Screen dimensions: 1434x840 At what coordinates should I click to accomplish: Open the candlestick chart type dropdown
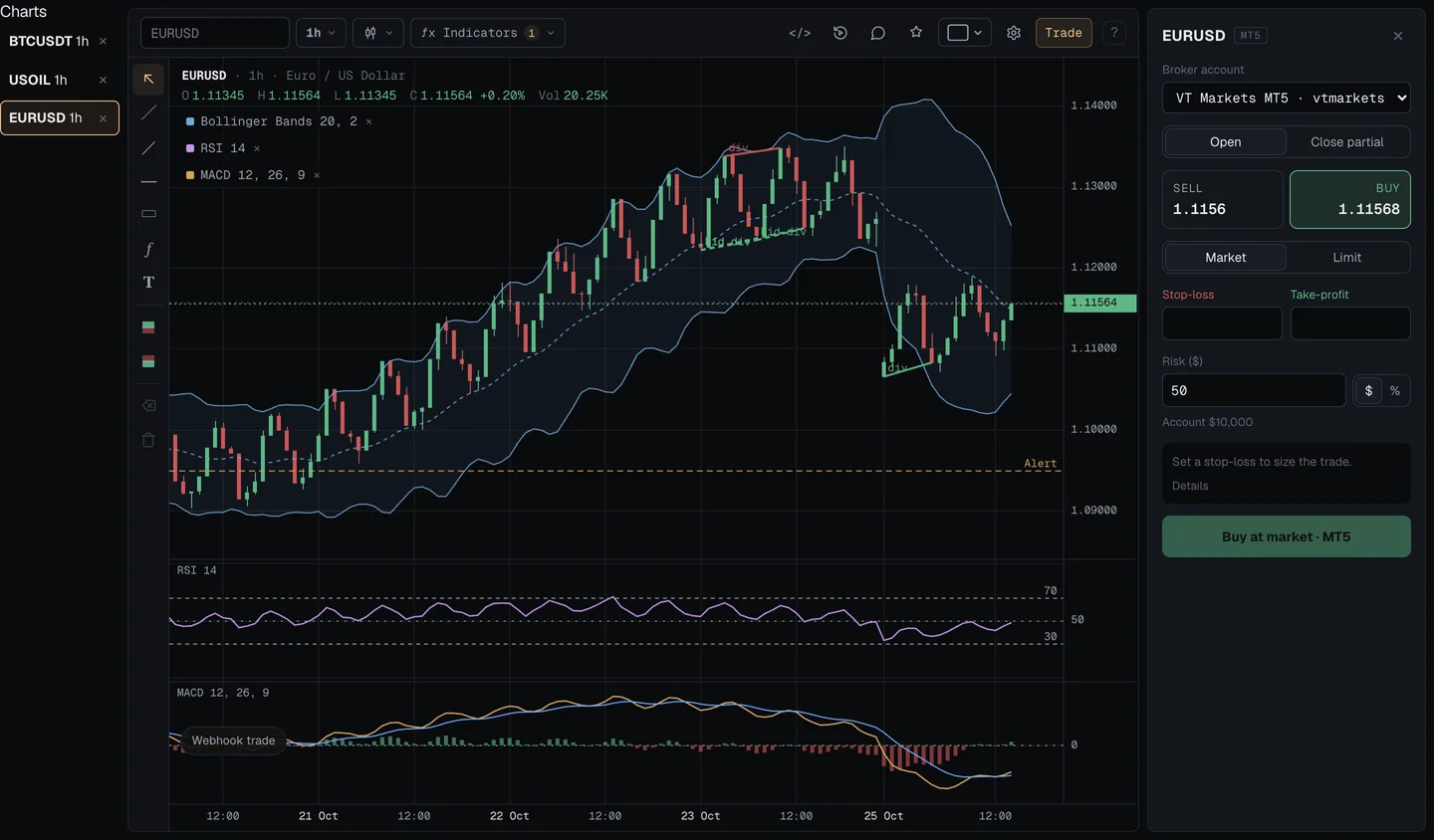coord(378,33)
